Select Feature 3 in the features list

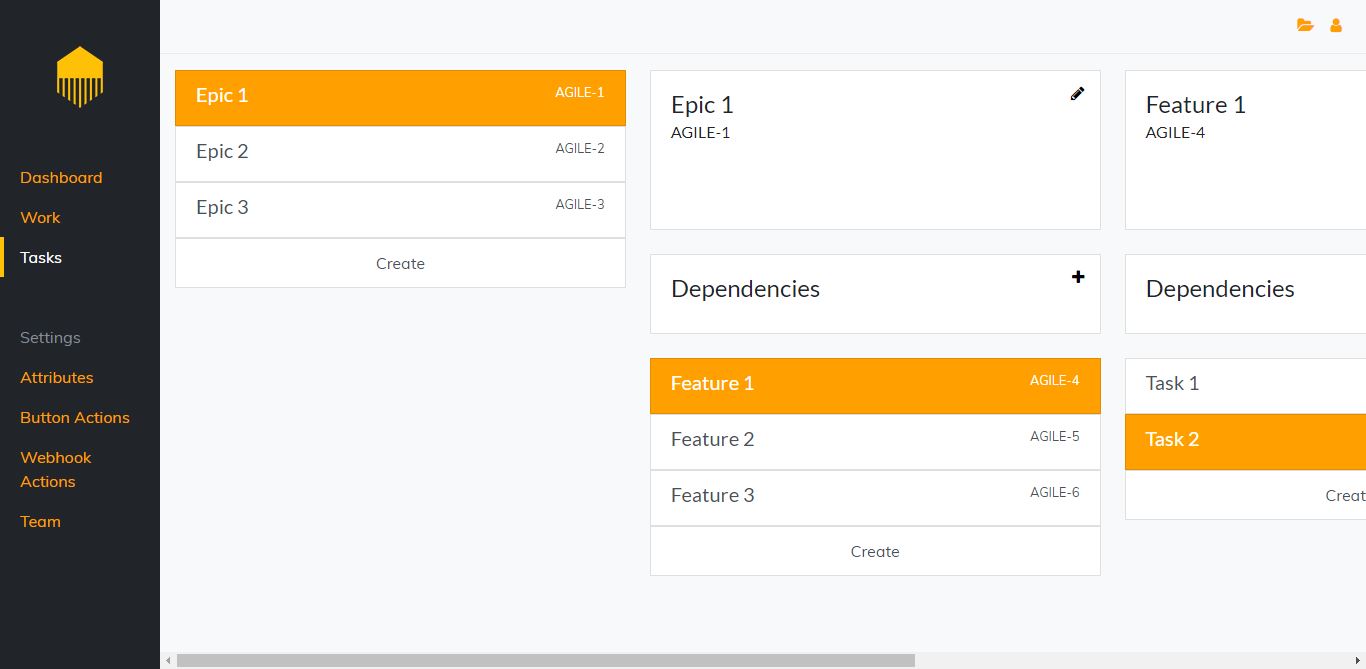pos(875,498)
